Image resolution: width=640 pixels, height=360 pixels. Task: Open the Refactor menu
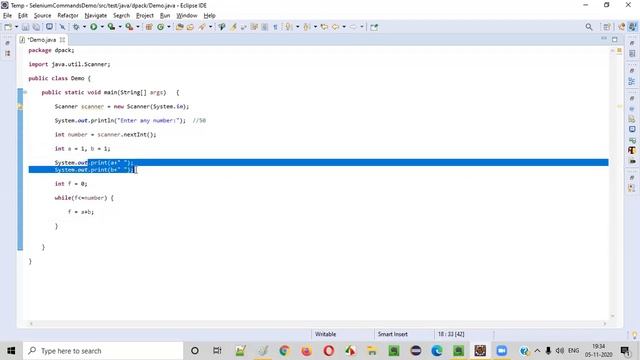click(x=68, y=16)
